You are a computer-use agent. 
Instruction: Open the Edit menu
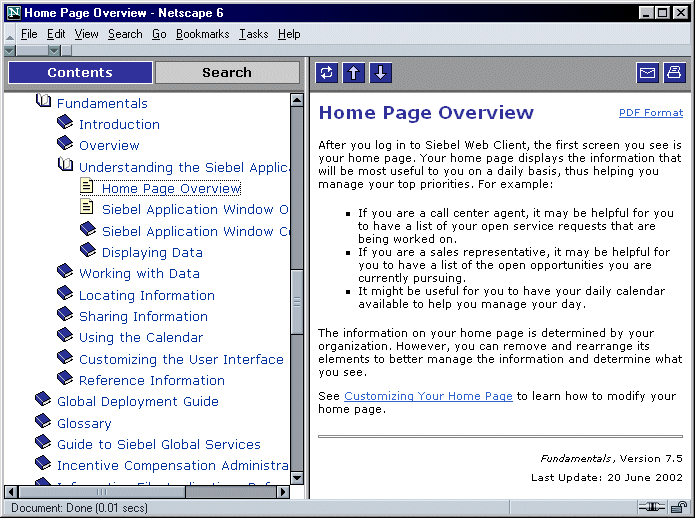tap(56, 34)
